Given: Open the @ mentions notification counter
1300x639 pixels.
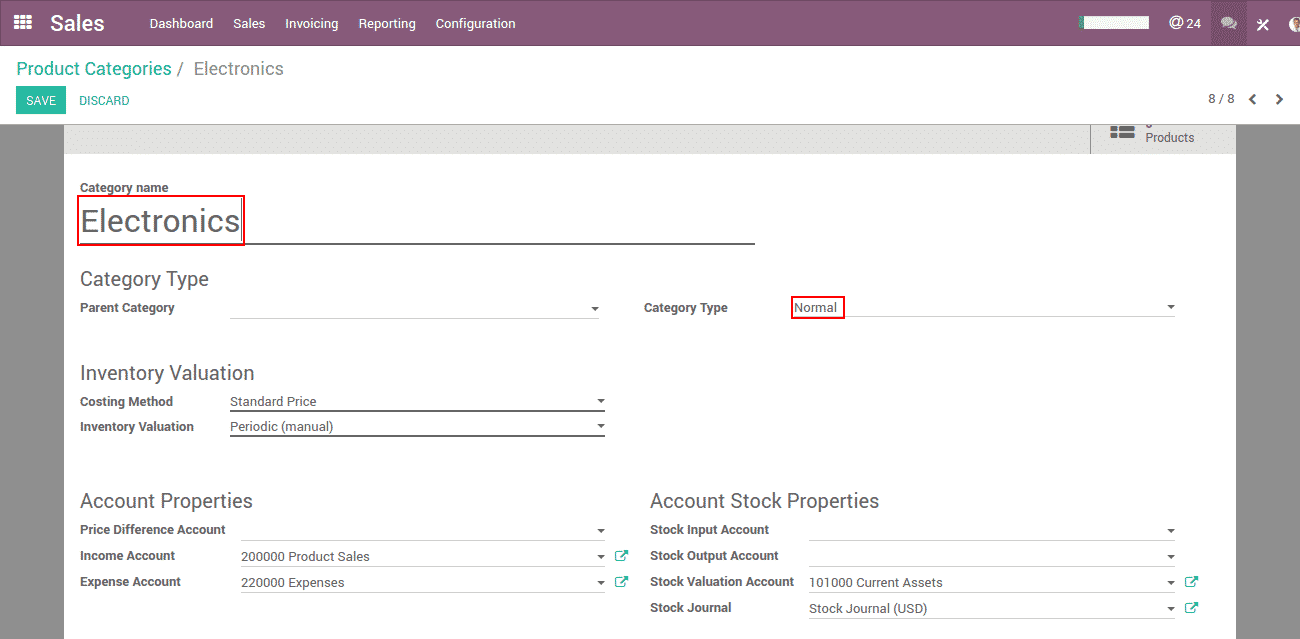Looking at the screenshot, I should click(1184, 23).
